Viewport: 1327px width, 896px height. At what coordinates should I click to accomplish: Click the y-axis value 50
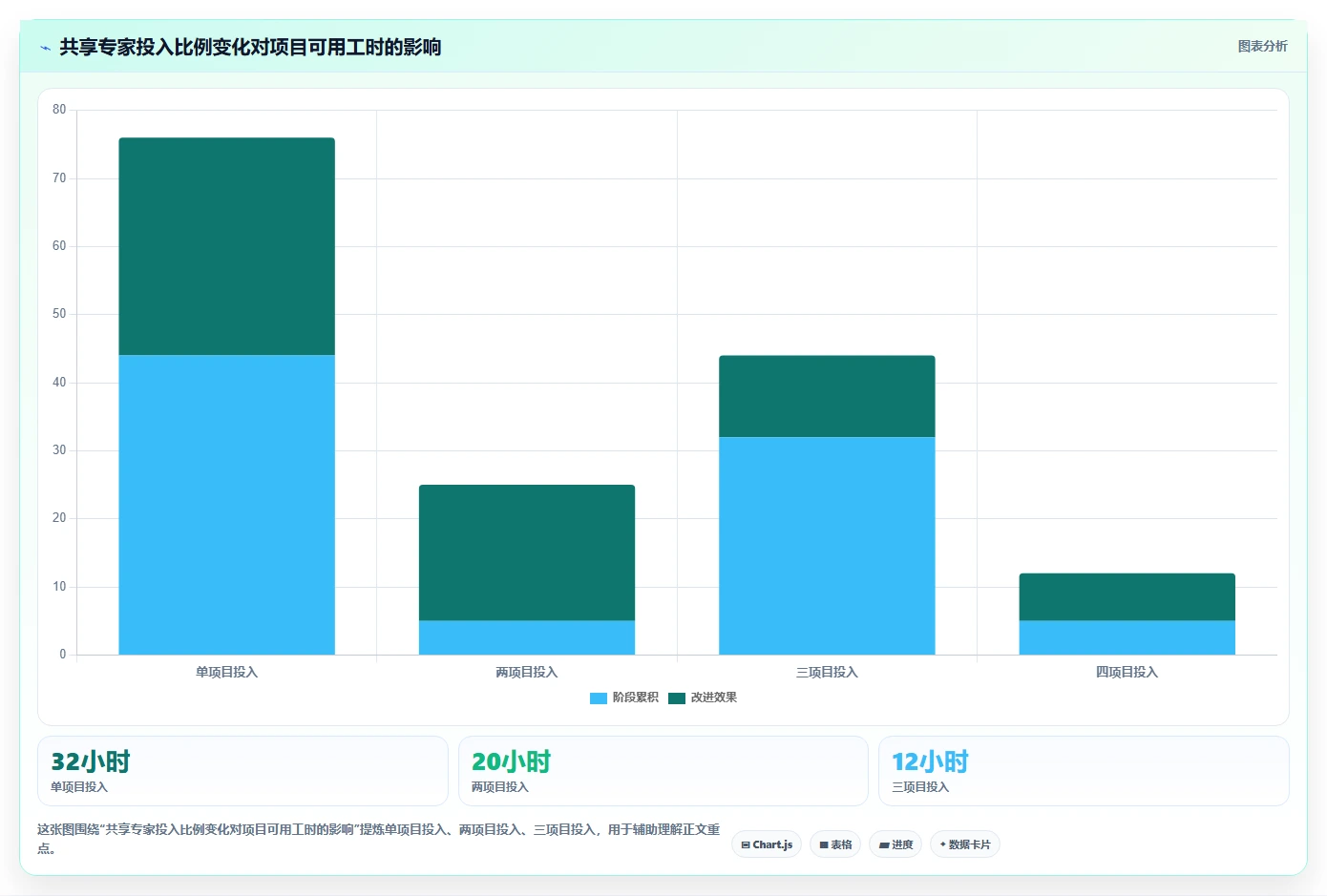(59, 314)
